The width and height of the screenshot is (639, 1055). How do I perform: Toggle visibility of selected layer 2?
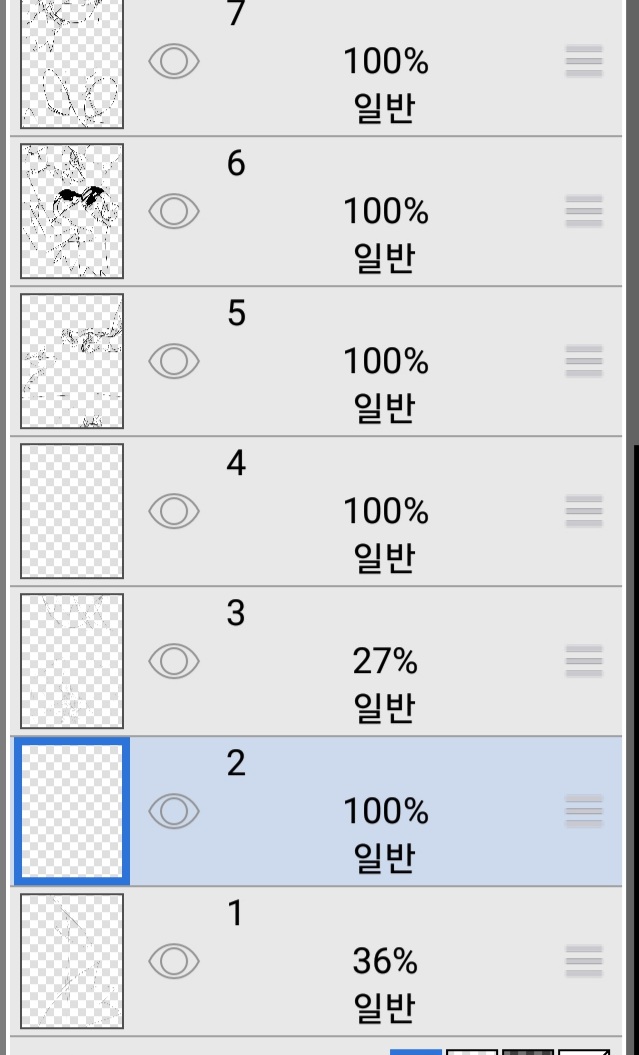coord(174,811)
